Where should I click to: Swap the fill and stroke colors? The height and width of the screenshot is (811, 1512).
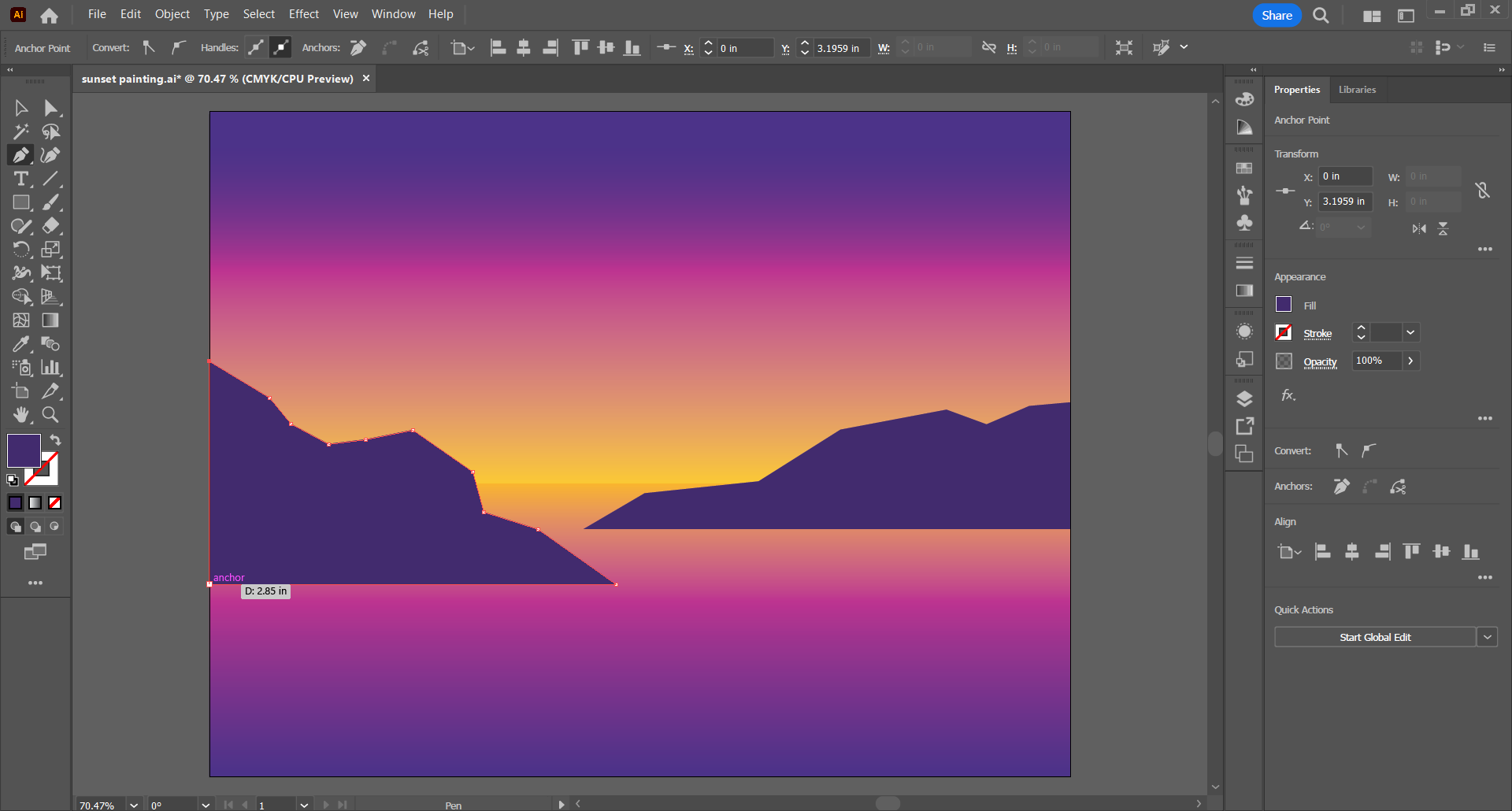pyautogui.click(x=55, y=440)
